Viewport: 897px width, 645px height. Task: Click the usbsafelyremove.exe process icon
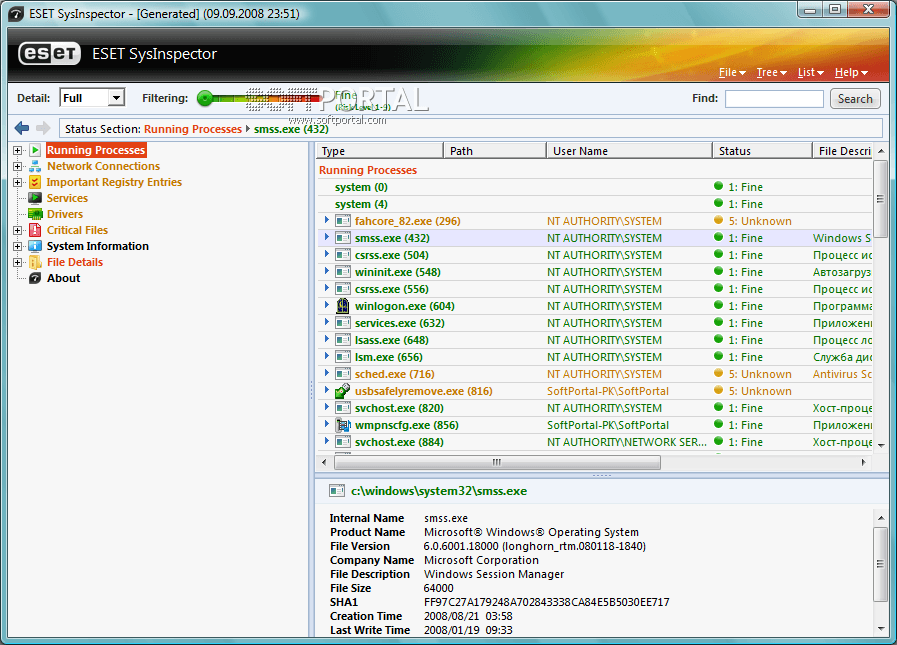[343, 391]
